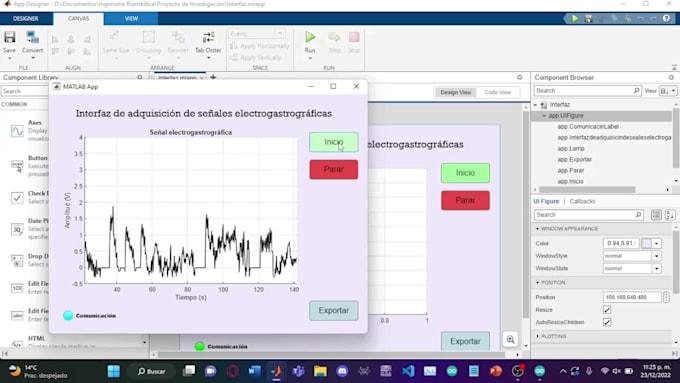Image resolution: width=680 pixels, height=383 pixels.
Task: Switch to the UI Figure properties tab
Action: 546,201
